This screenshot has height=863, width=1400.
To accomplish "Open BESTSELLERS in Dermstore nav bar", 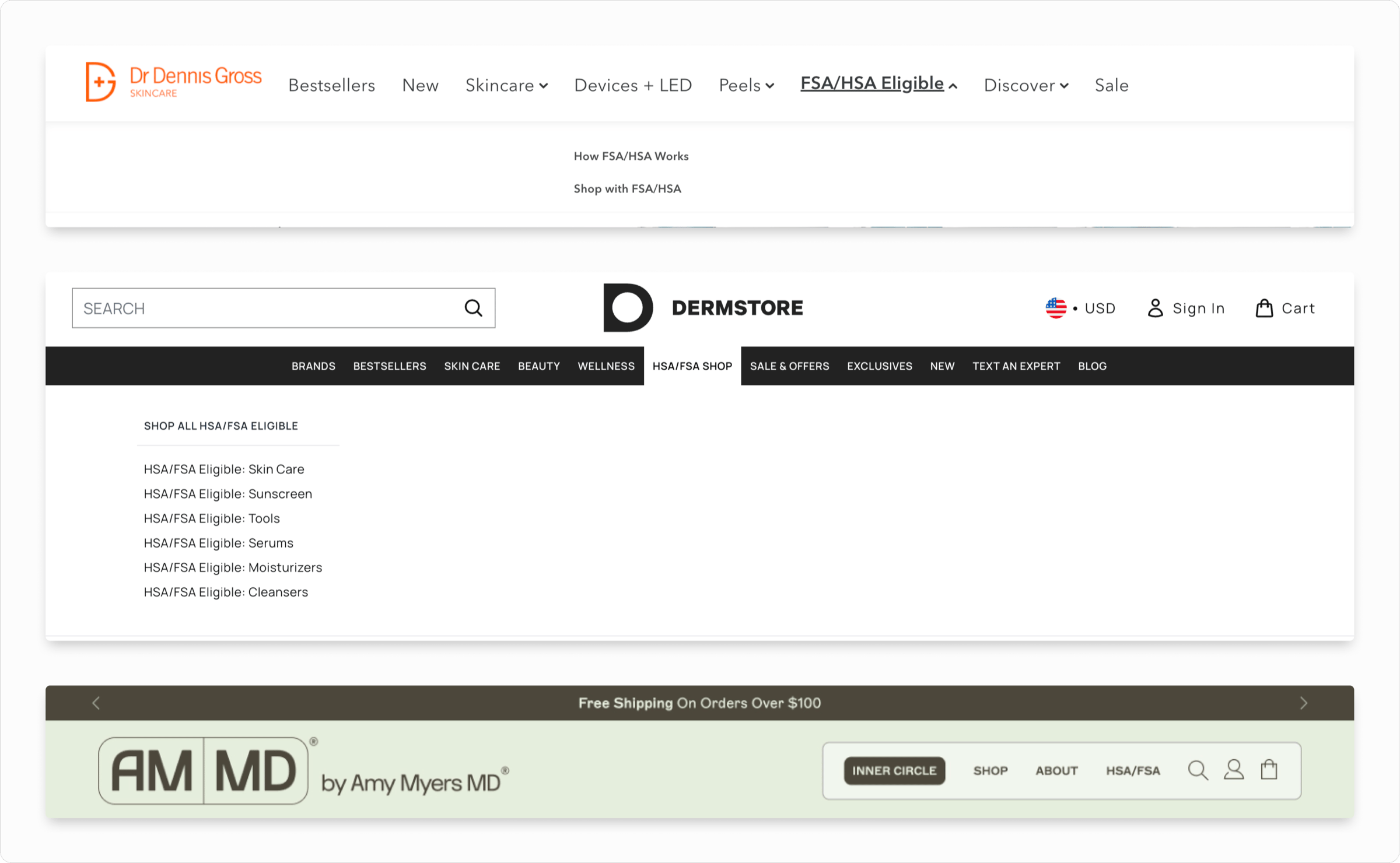I will [390, 366].
